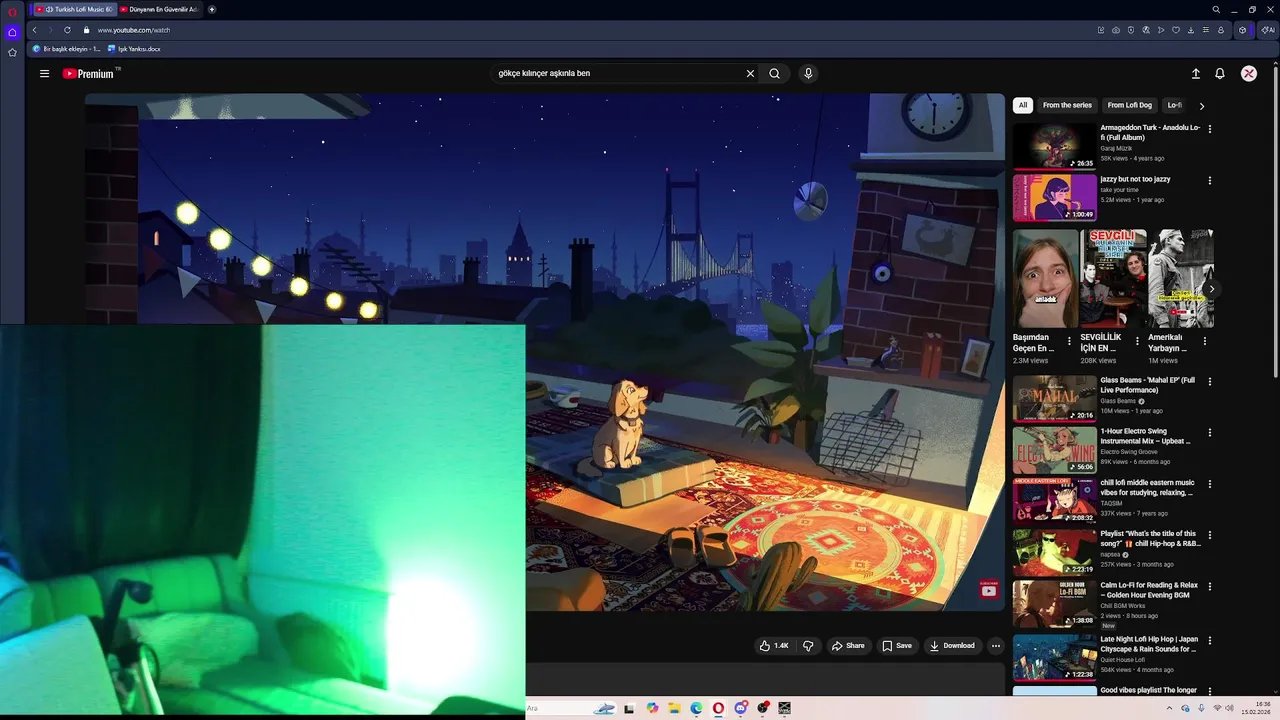Open Opera from Windows taskbar
Viewport: 1280px width, 720px height.
point(718,708)
